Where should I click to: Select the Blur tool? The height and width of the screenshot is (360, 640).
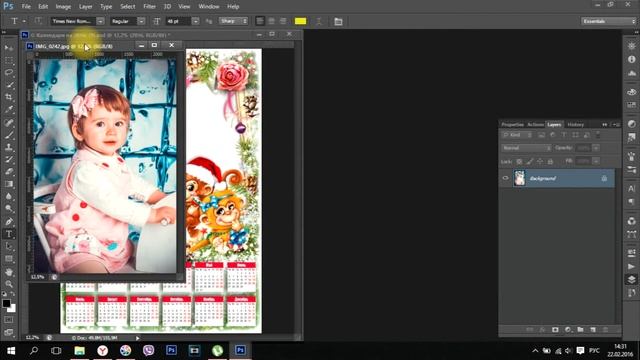point(9,196)
